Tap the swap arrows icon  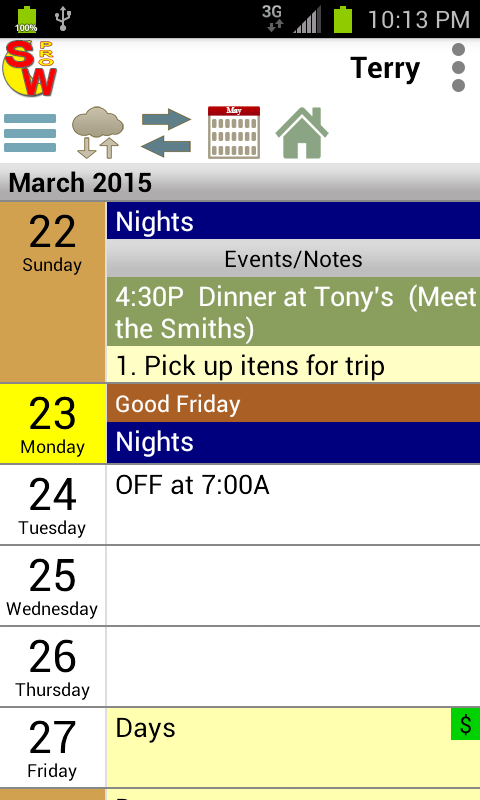[166, 133]
